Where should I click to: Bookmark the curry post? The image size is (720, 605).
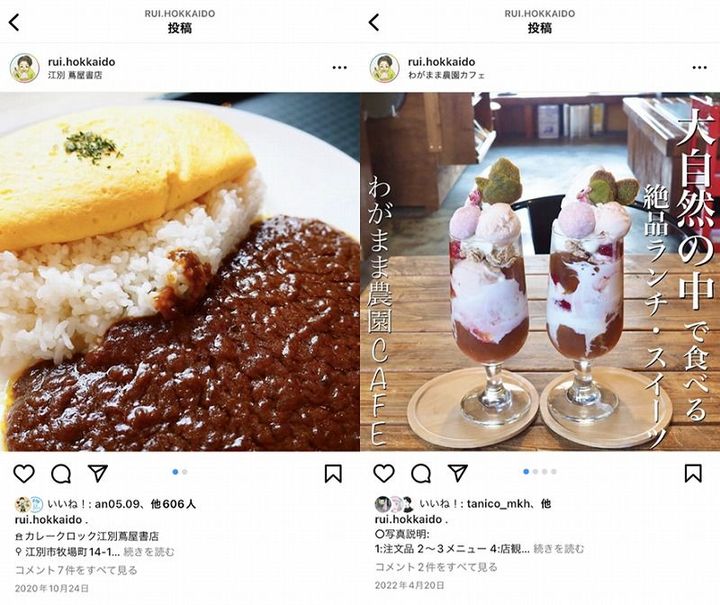pos(333,474)
